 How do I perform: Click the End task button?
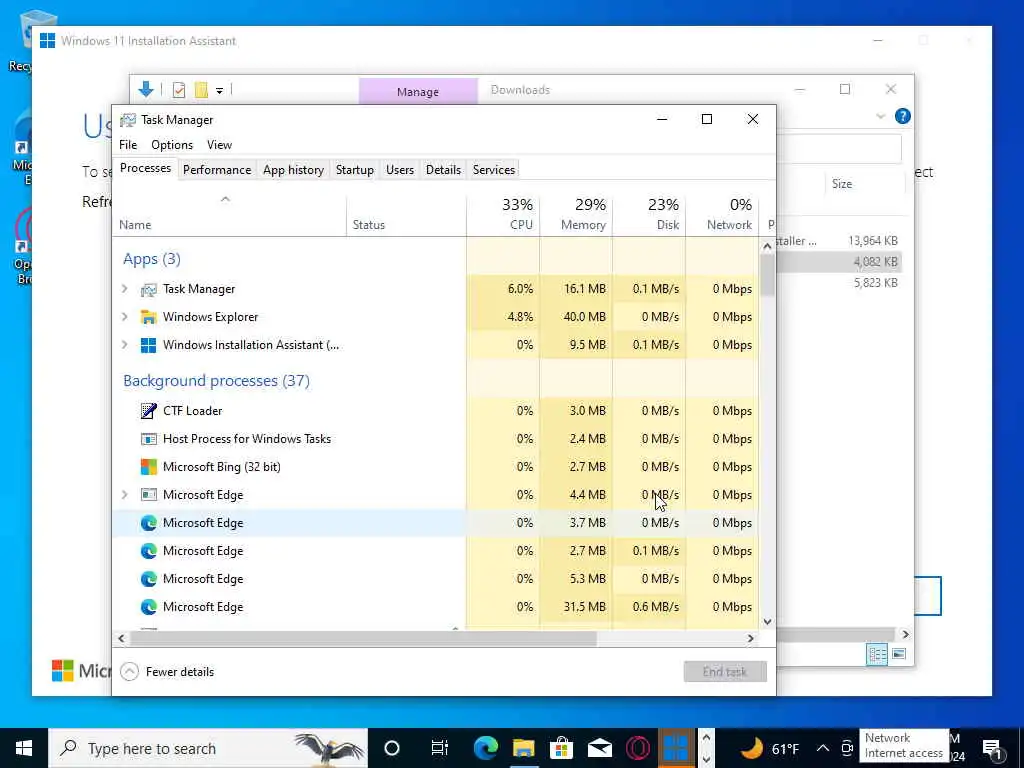(x=725, y=671)
